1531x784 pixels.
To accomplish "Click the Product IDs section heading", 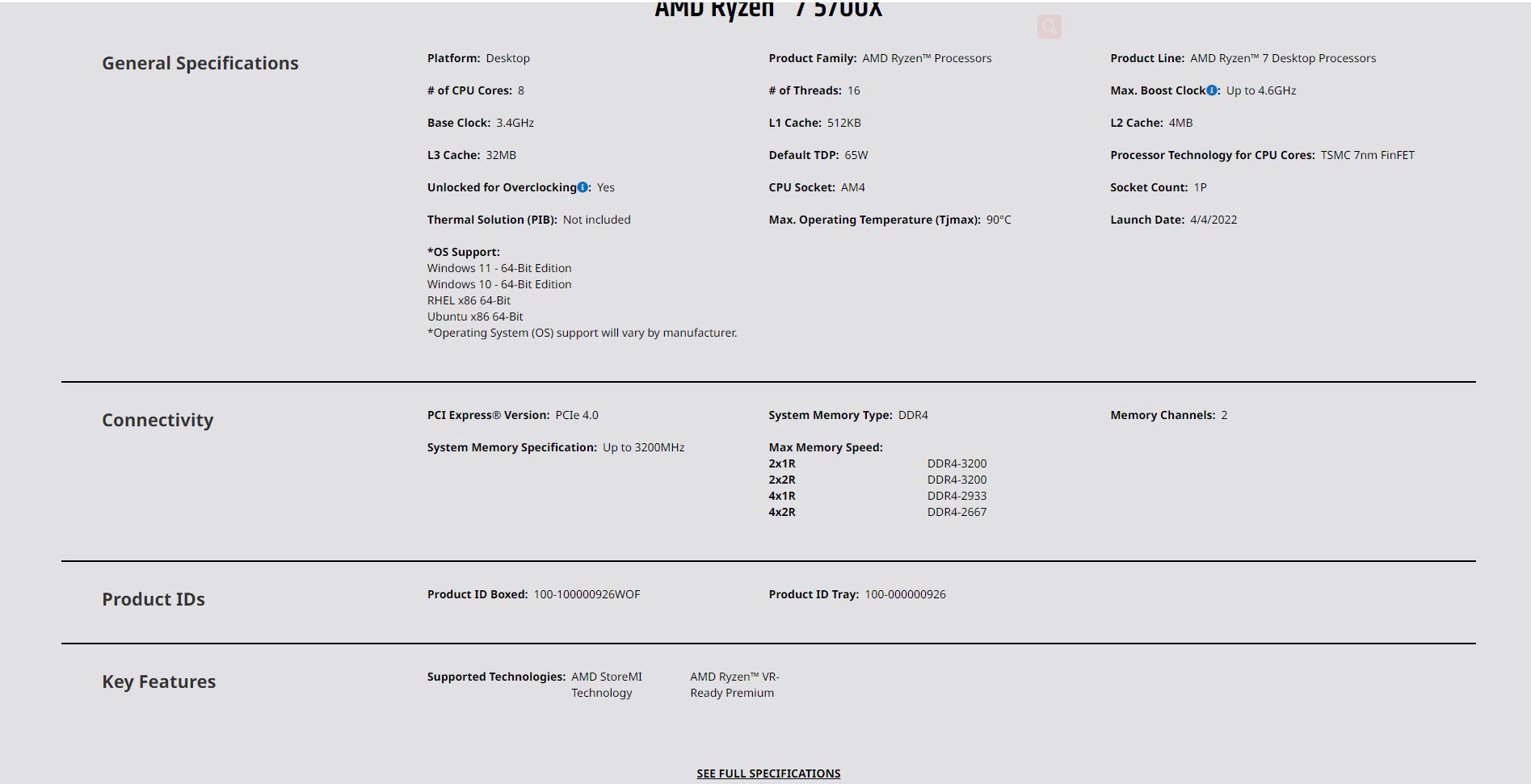I will tap(153, 599).
